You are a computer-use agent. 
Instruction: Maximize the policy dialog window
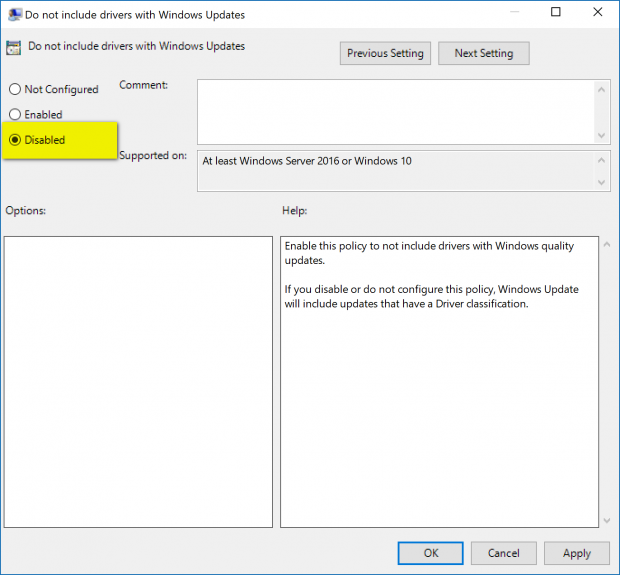coord(556,12)
